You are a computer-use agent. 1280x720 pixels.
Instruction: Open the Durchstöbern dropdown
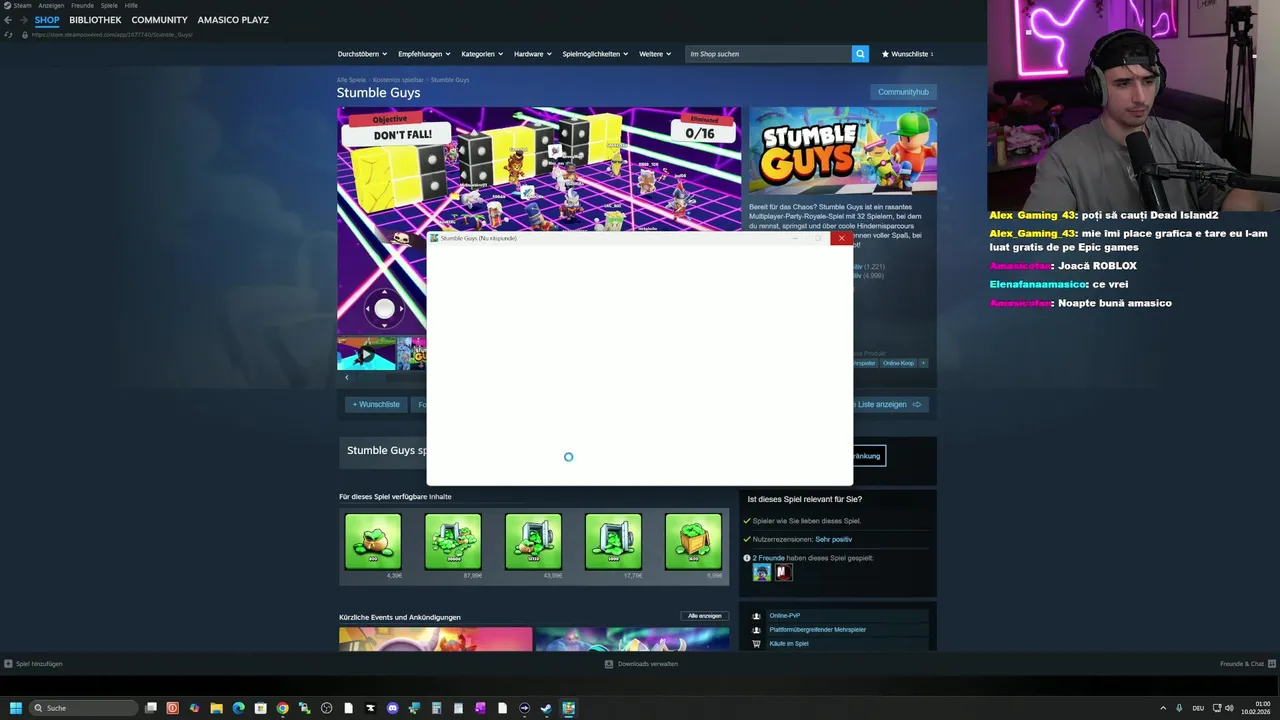pos(364,54)
